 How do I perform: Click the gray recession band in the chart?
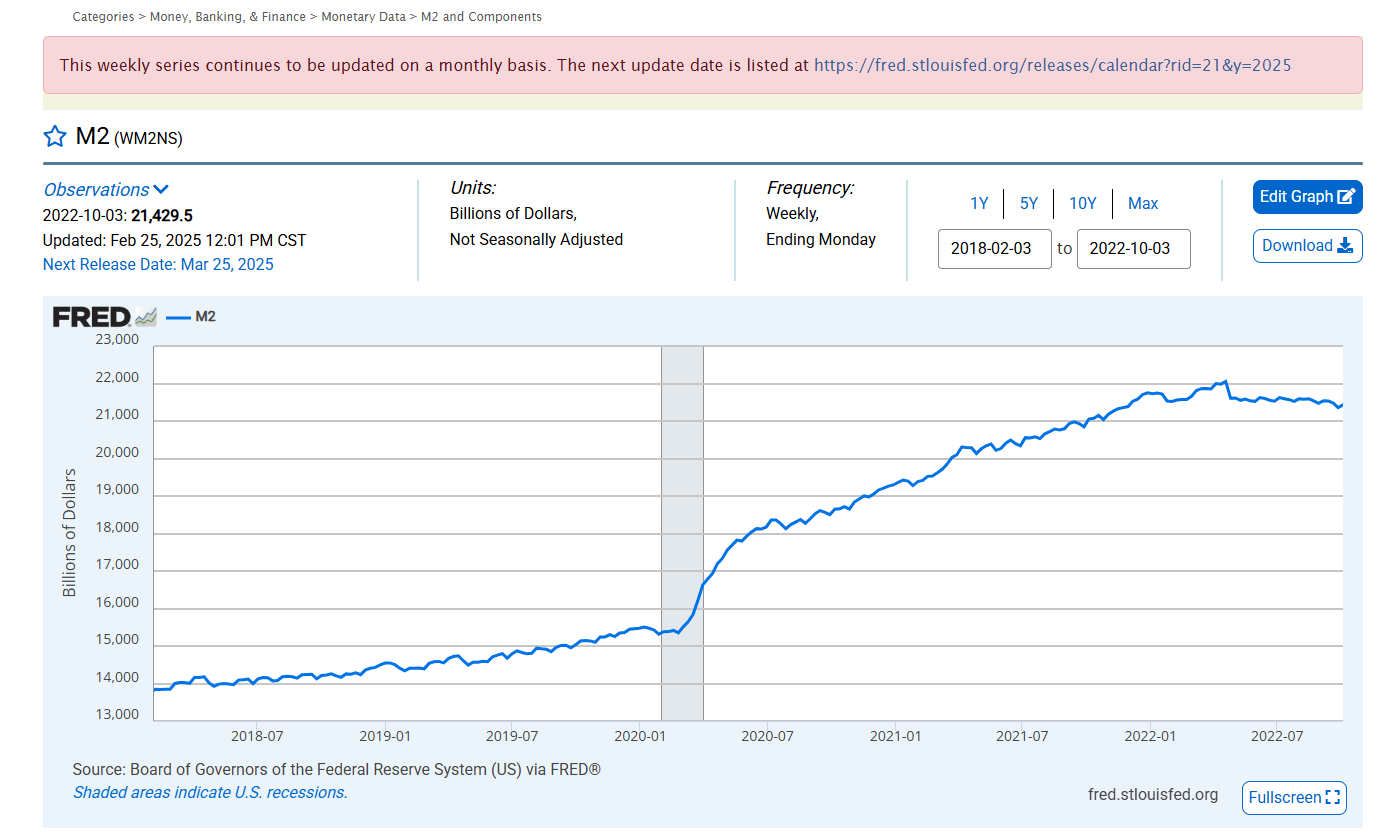pyautogui.click(x=682, y=533)
